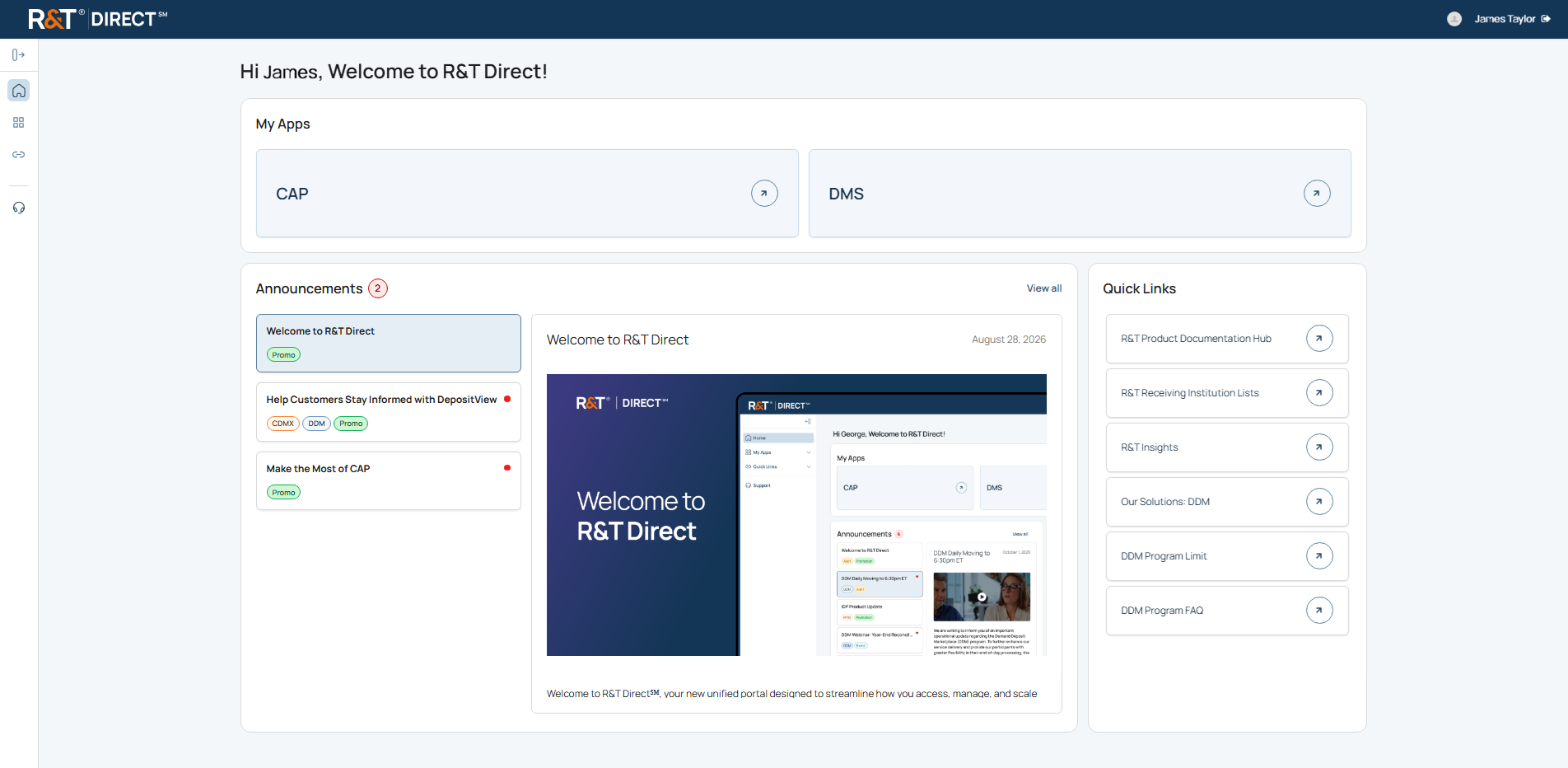1568x768 pixels.
Task: Click the R&T Insights link text
Action: pos(1150,447)
